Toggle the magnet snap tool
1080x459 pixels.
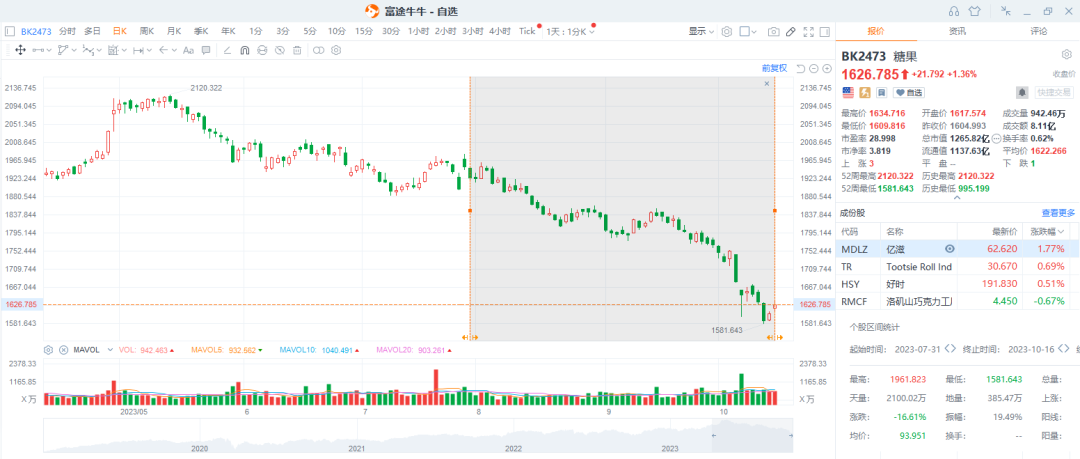[x=245, y=50]
